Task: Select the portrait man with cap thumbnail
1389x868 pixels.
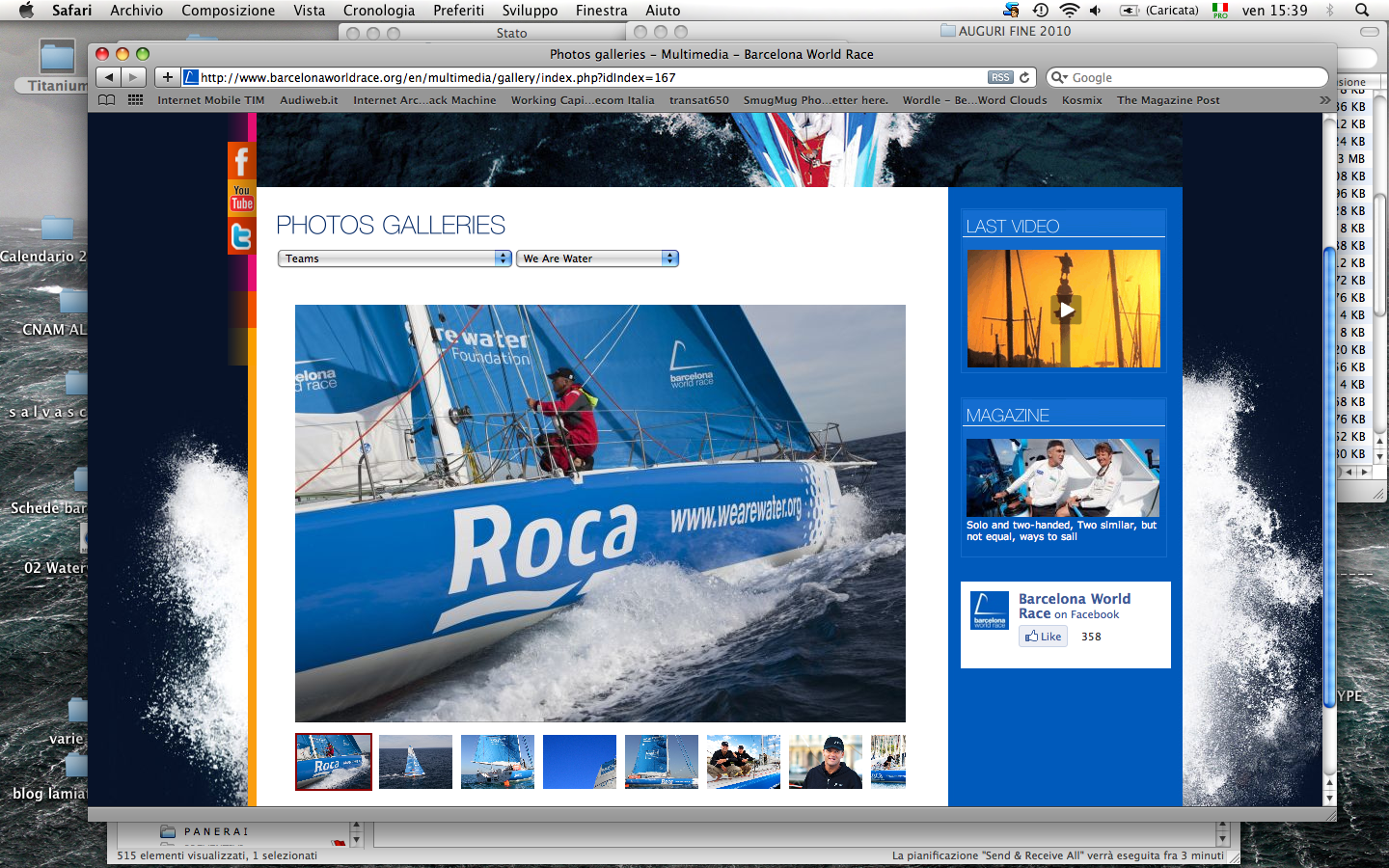Action: coord(826,762)
